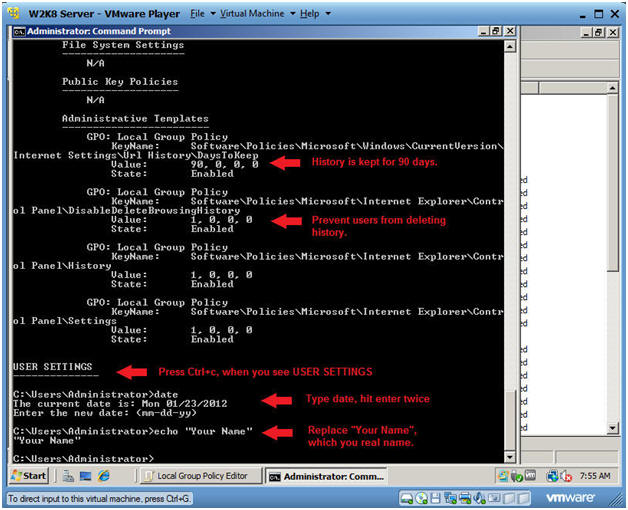Viewport: 628px width, 510px height.
Task: Click the Show Desktop quick launch icon
Action: [x=85, y=476]
